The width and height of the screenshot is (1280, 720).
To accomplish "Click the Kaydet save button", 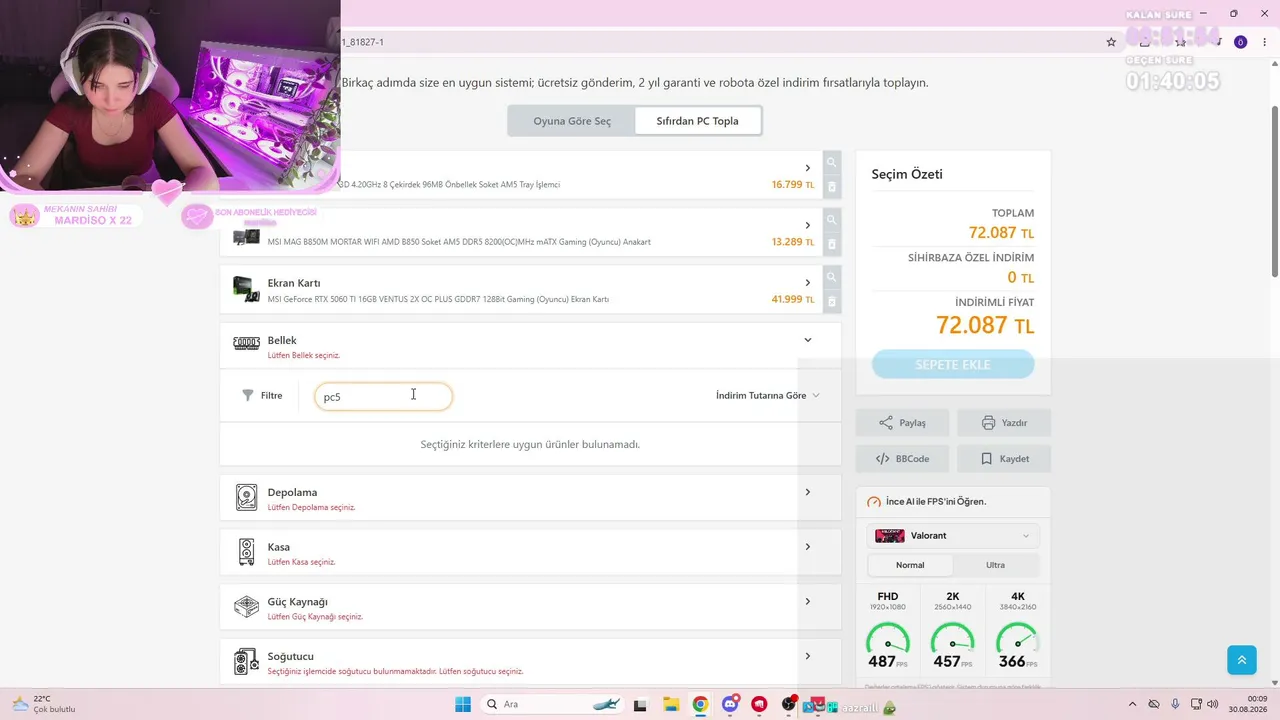I will (1004, 459).
